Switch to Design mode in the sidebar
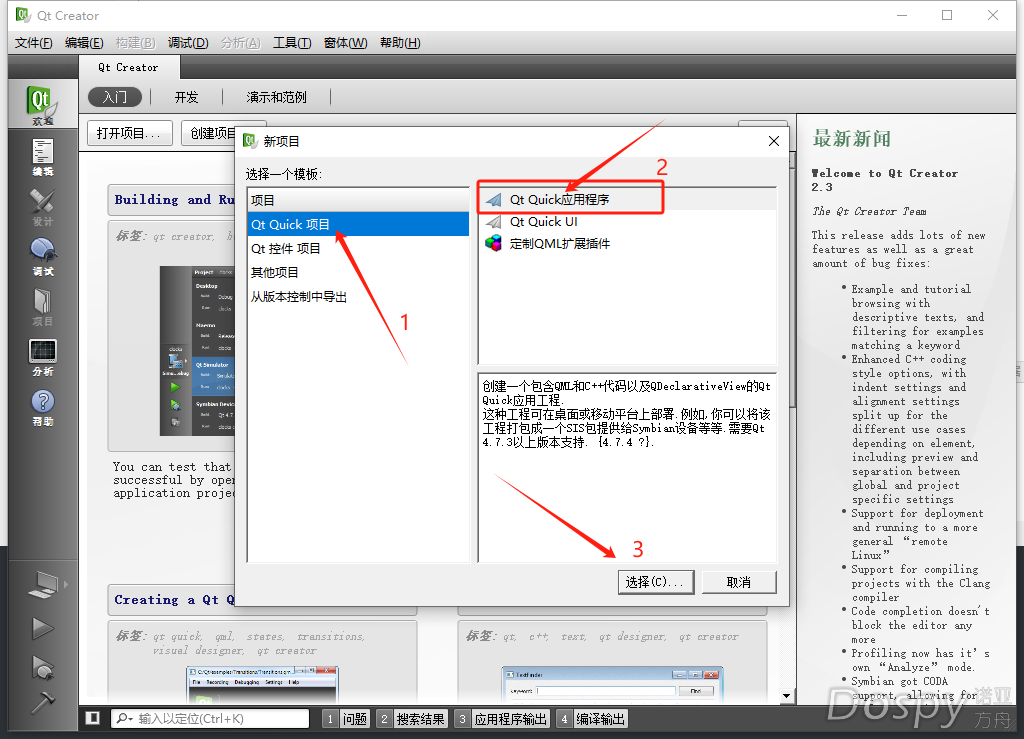Screen dimensions: 1024x739 [x=42, y=208]
